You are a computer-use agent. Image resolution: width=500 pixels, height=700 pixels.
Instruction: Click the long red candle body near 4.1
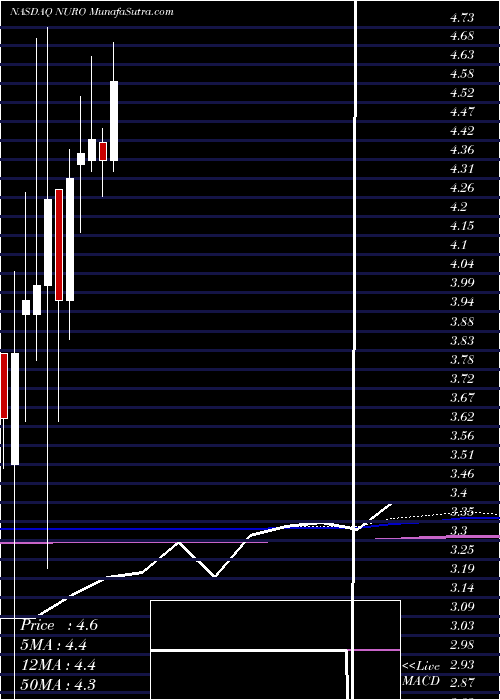[59, 245]
